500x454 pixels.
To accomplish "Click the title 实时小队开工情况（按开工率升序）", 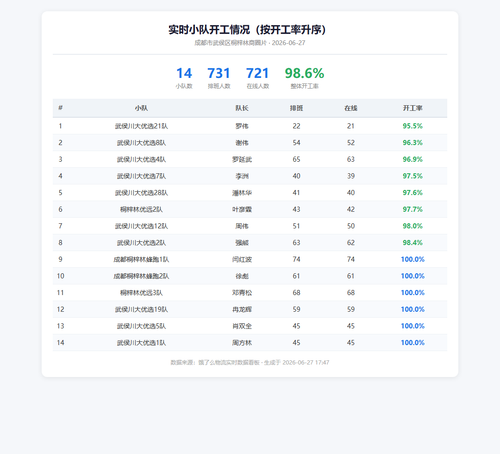I will tap(247, 30).
